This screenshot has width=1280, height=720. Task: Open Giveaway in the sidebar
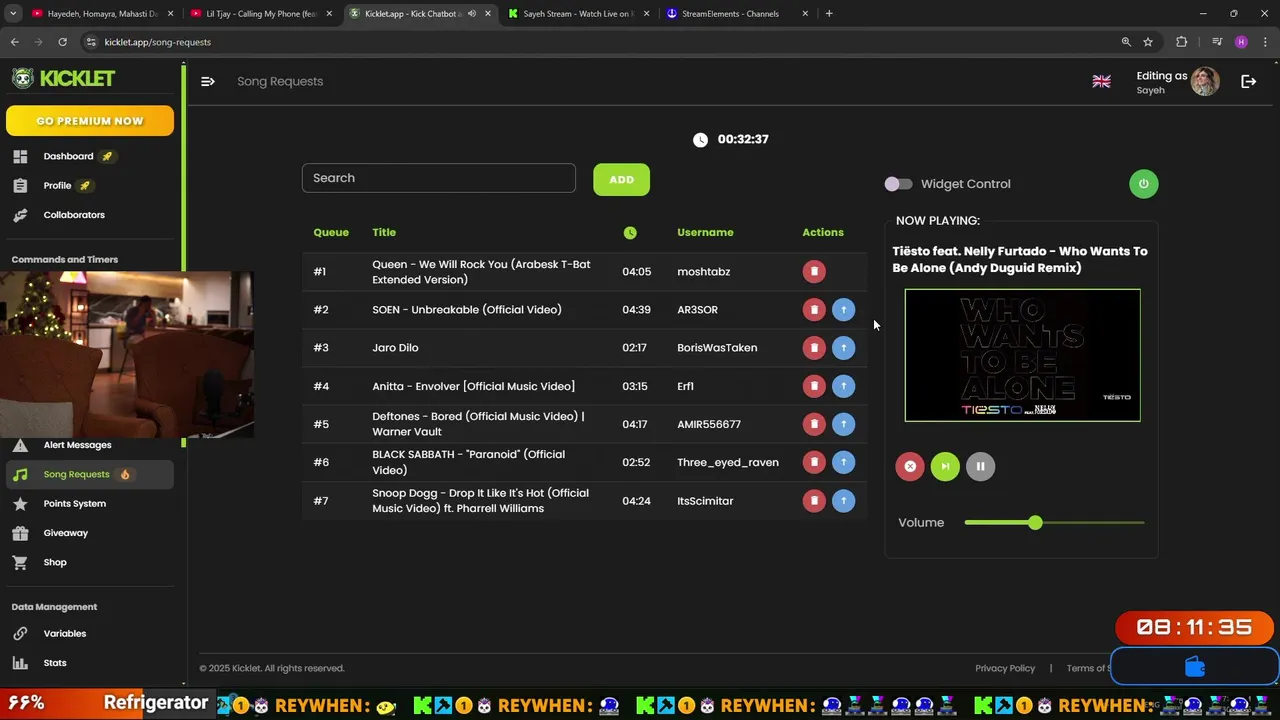[65, 533]
